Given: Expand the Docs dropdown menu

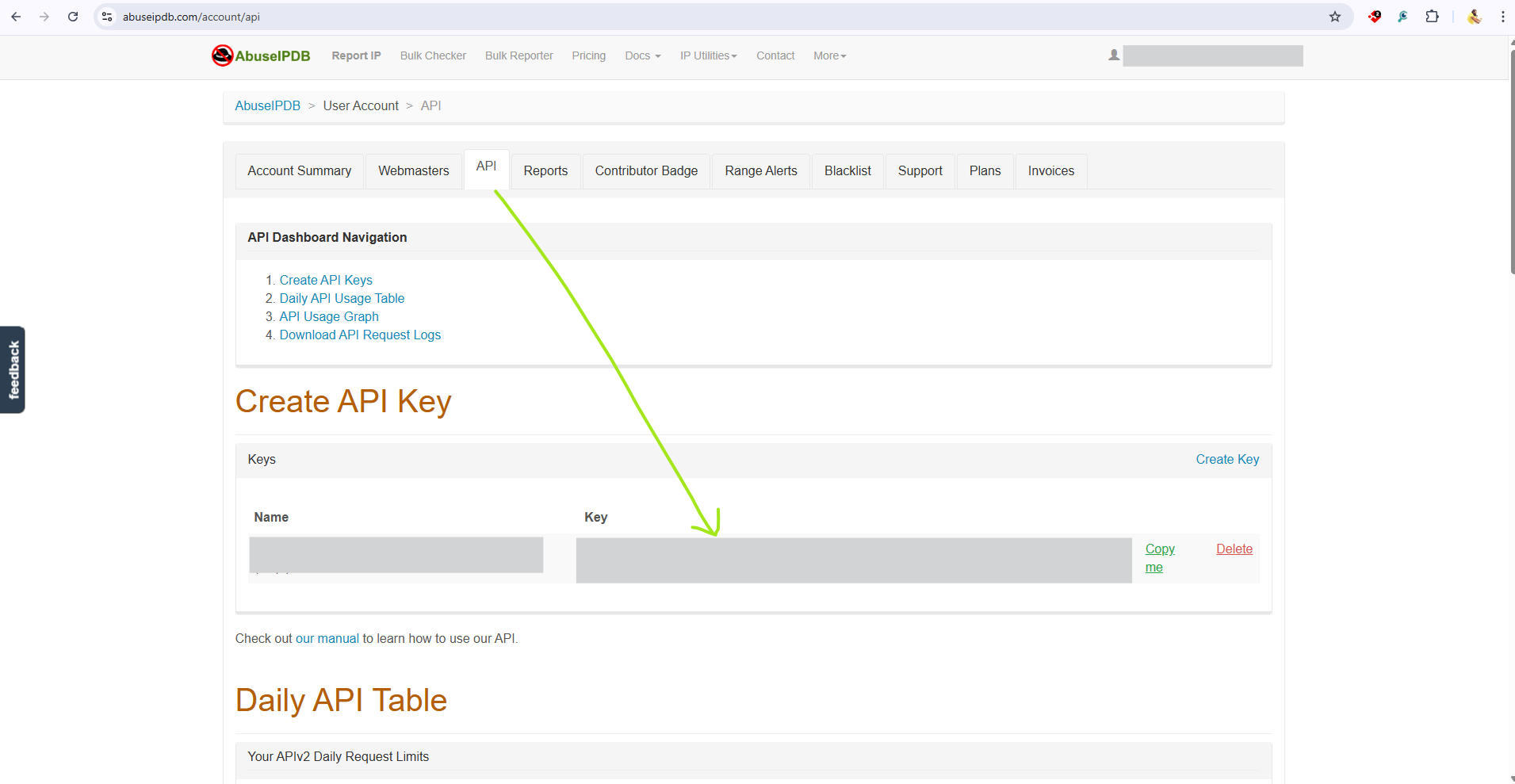Looking at the screenshot, I should coord(642,55).
